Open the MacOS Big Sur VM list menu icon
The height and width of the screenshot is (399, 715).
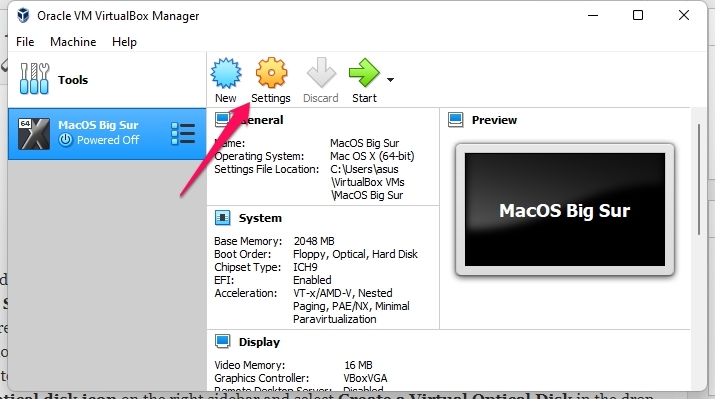point(183,134)
